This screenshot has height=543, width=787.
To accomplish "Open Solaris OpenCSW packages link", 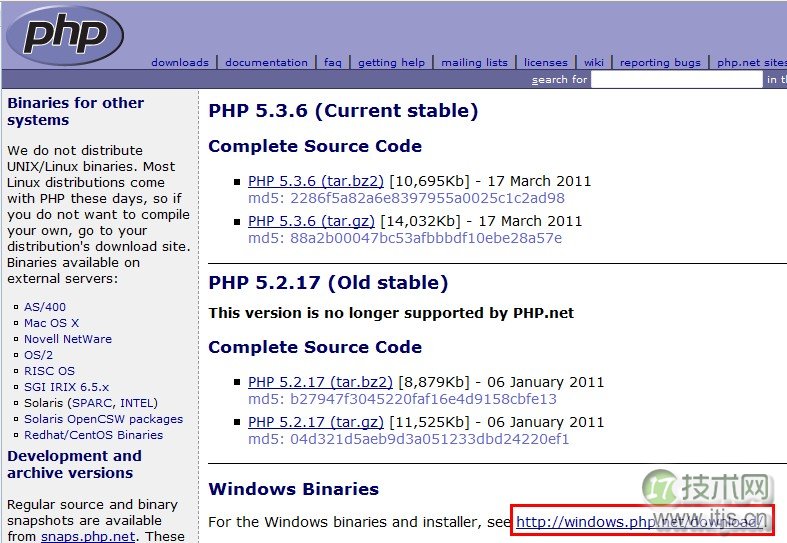I will pyautogui.click(x=103, y=420).
